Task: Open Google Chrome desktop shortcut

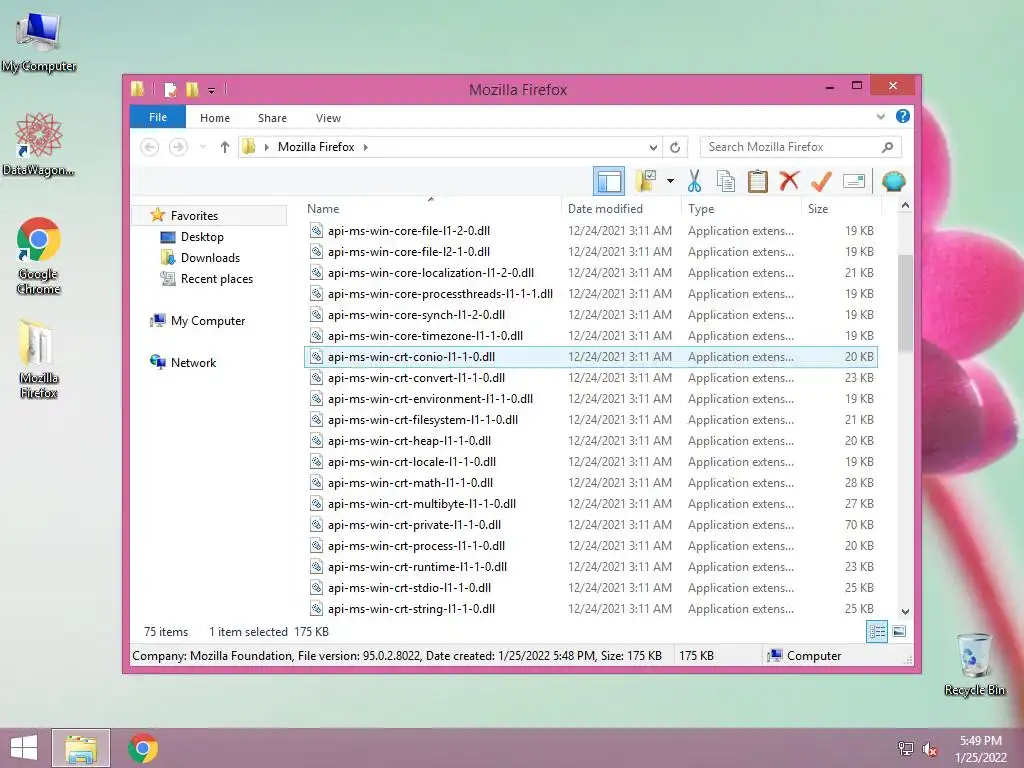Action: 39,255
